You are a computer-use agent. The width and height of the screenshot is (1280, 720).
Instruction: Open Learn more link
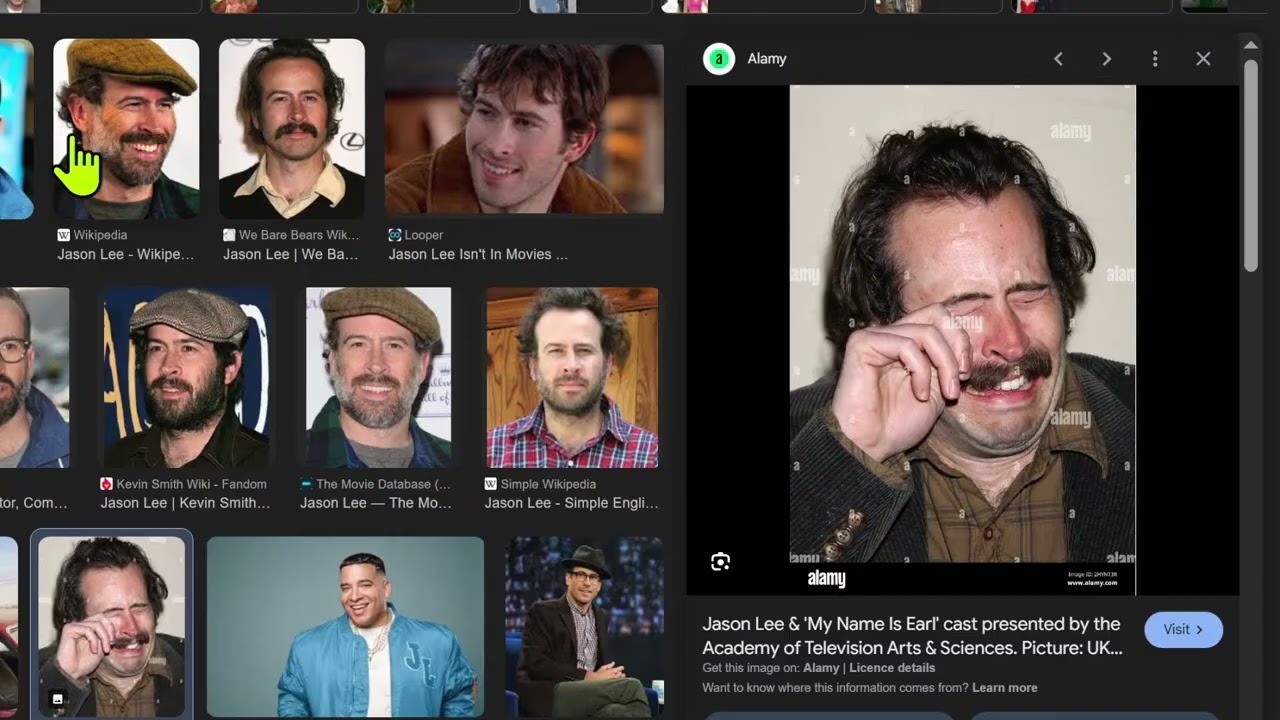coord(1004,688)
